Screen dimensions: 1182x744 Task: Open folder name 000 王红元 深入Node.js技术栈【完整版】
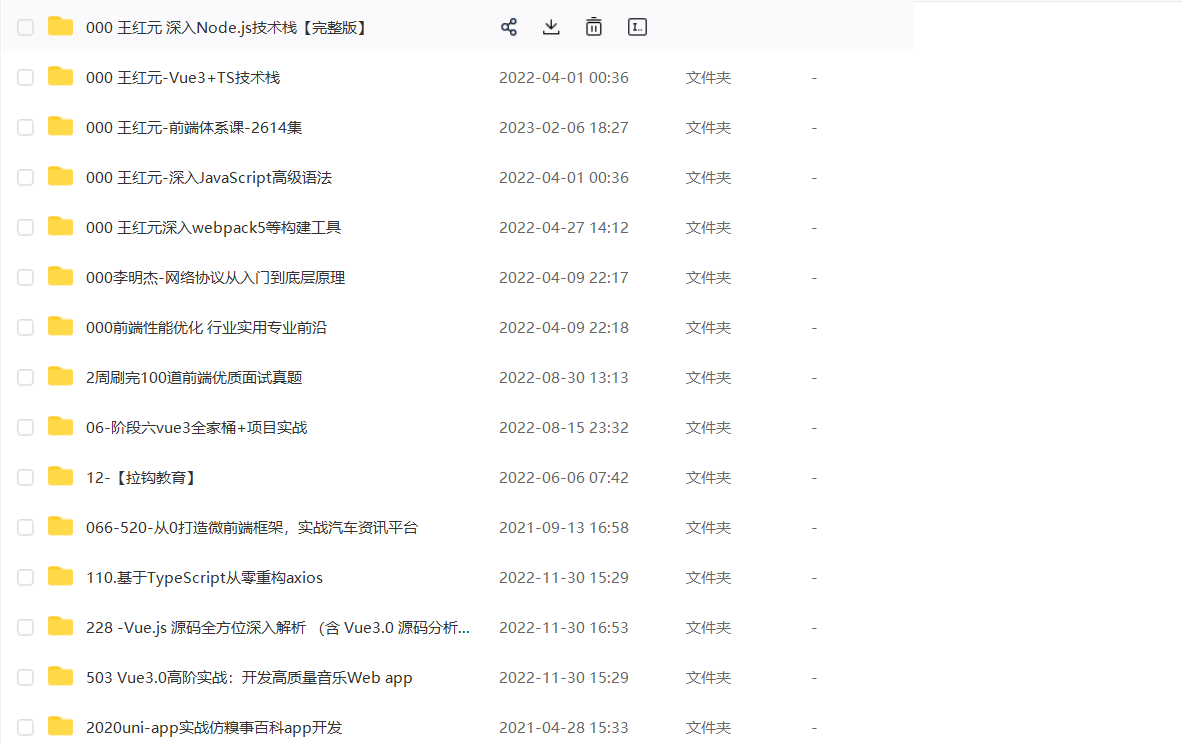point(227,28)
